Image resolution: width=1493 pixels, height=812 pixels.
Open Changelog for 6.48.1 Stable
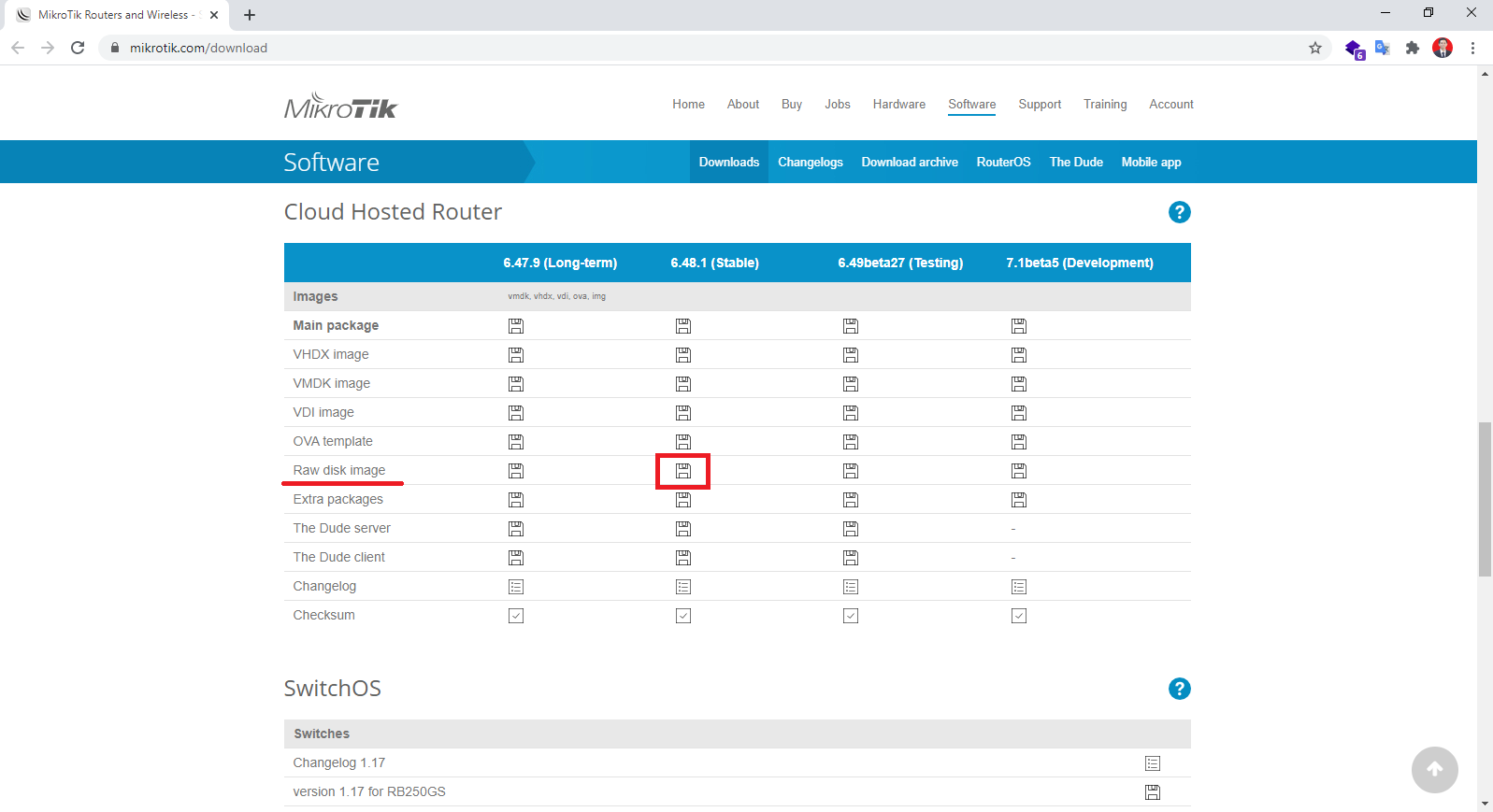(683, 587)
